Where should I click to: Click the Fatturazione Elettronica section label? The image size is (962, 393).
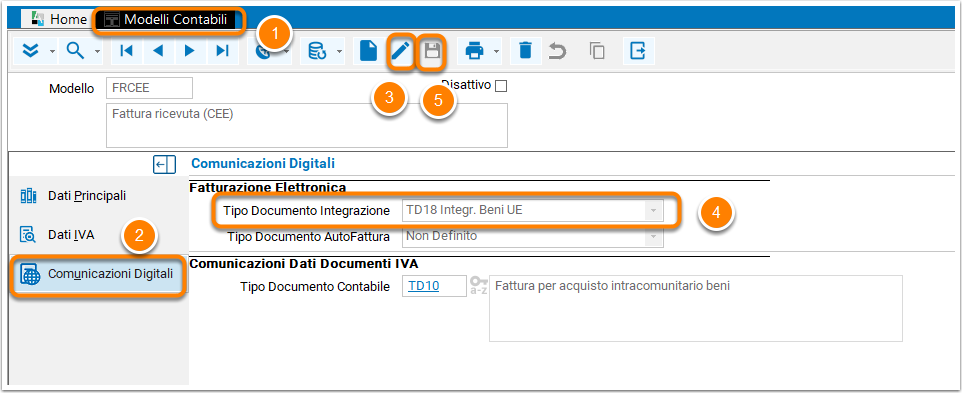(x=268, y=187)
